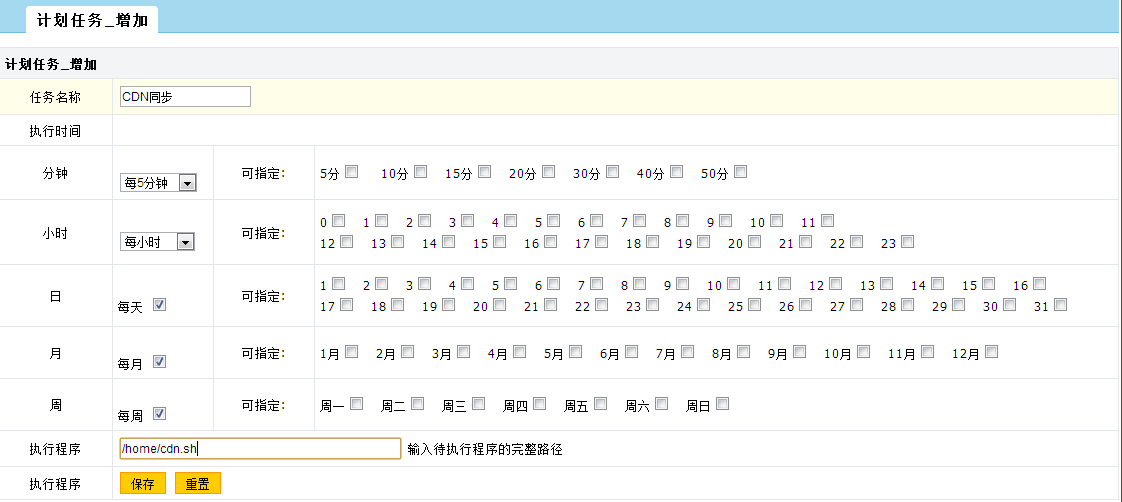Open the 每5分钟 minute dropdown
This screenshot has width=1122, height=502.
(x=158, y=183)
